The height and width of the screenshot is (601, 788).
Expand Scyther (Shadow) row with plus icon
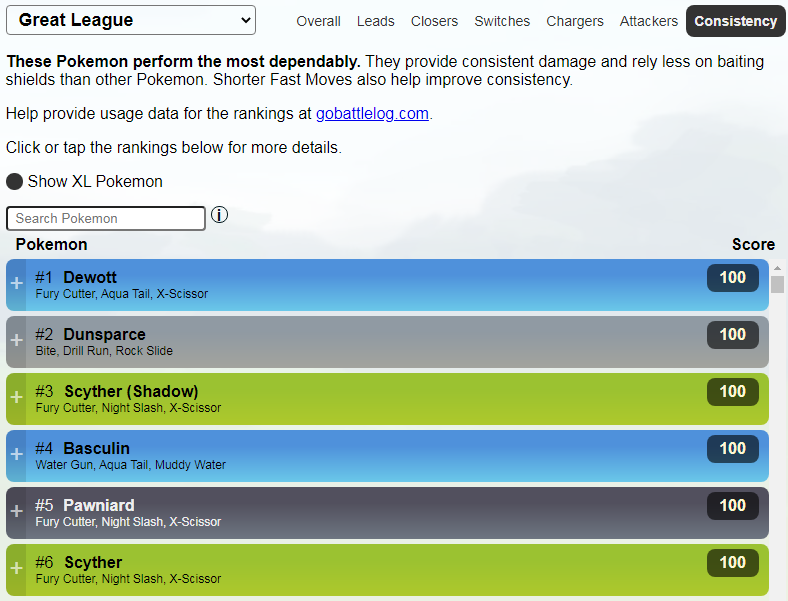pos(17,397)
